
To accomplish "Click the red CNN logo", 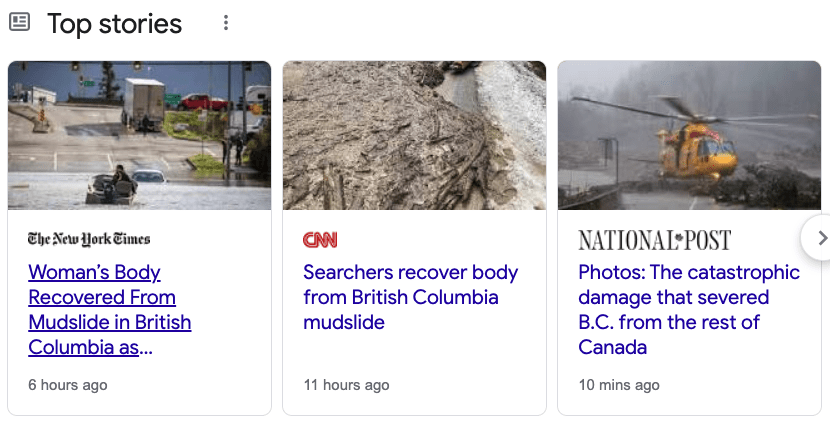I will (320, 240).
